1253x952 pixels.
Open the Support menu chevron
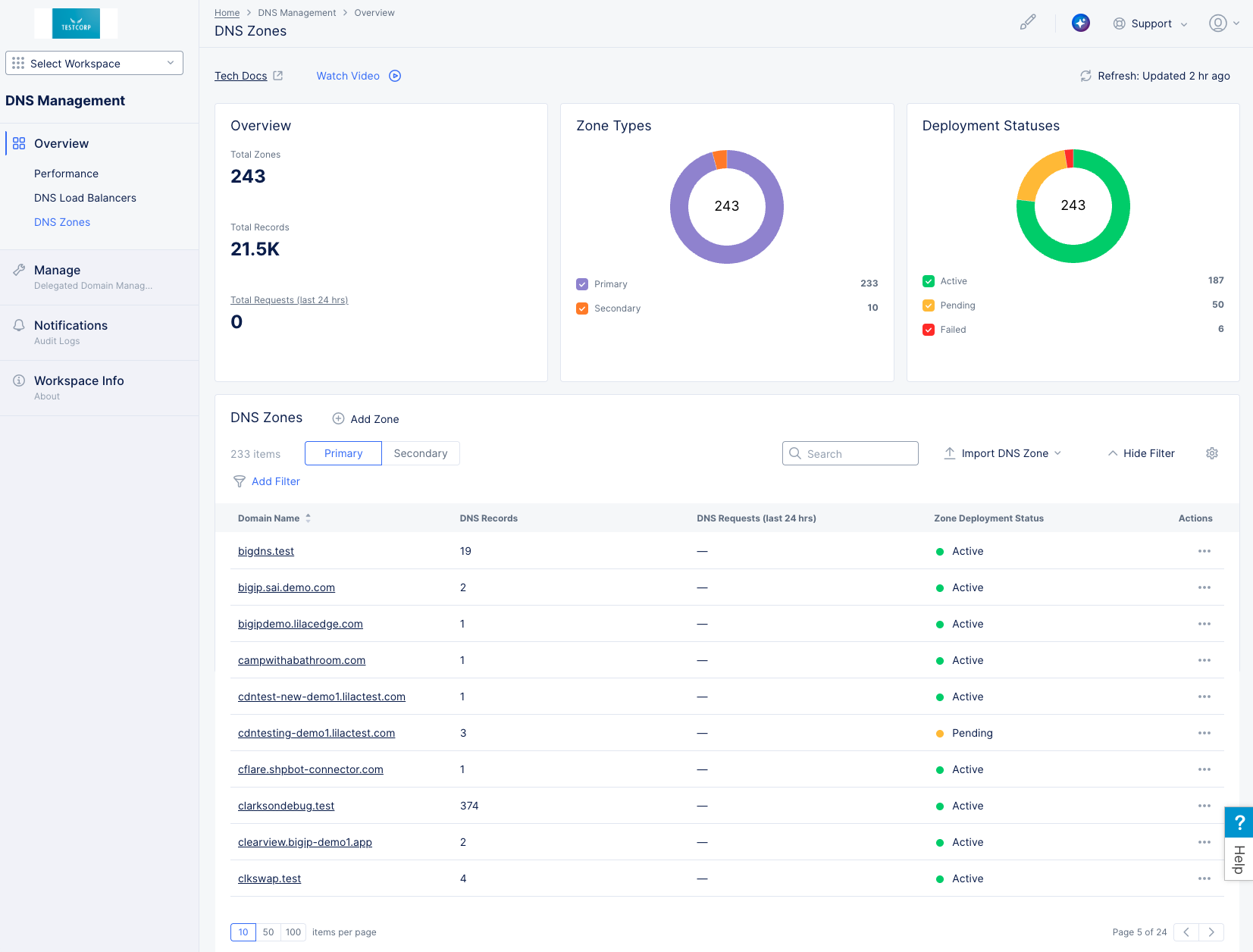[1183, 23]
